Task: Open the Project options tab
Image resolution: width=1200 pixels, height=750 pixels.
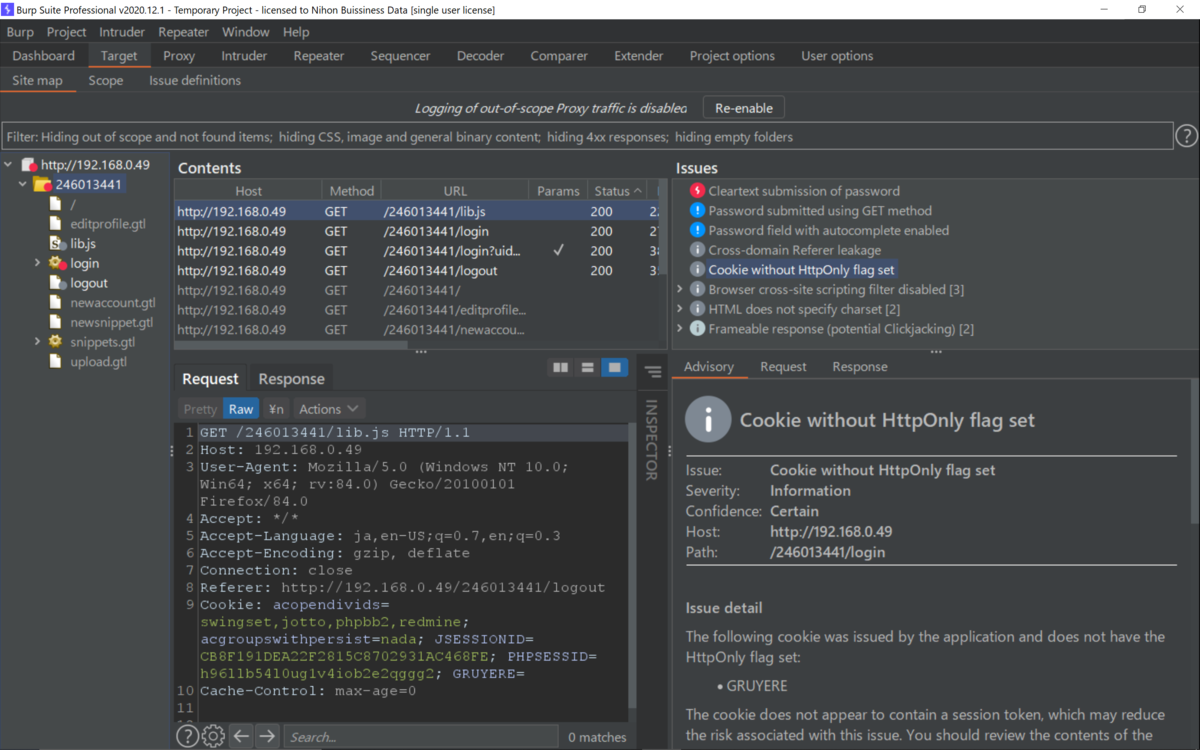Action: point(732,56)
